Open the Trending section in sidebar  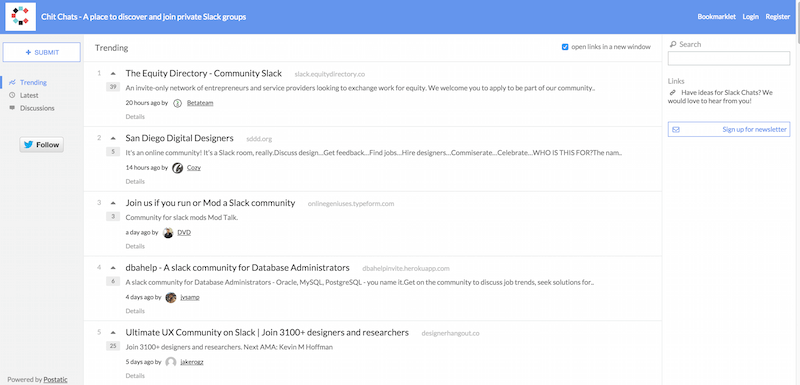(33, 82)
